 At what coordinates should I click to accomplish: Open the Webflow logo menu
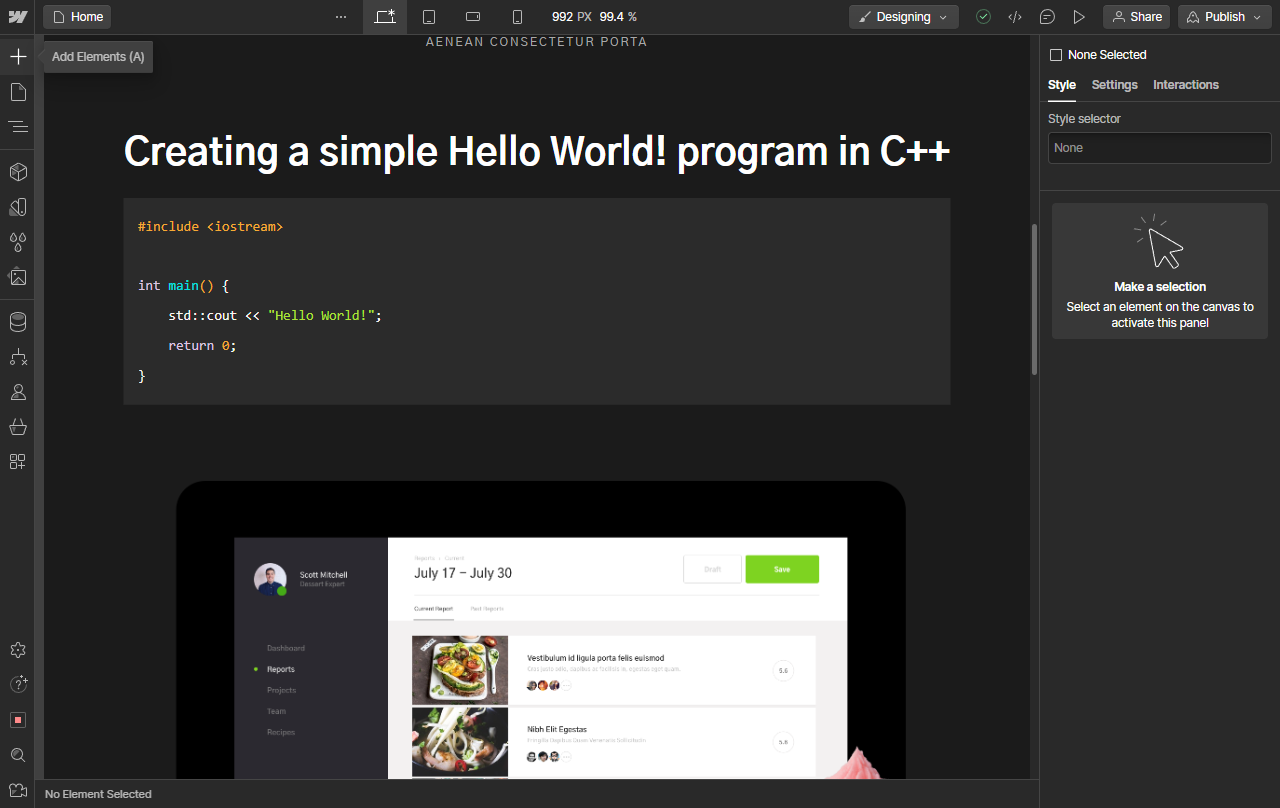17,17
